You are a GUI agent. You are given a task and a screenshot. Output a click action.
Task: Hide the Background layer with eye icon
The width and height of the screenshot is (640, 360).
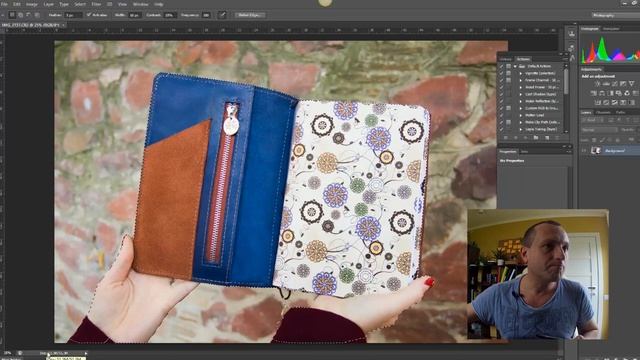click(x=584, y=151)
